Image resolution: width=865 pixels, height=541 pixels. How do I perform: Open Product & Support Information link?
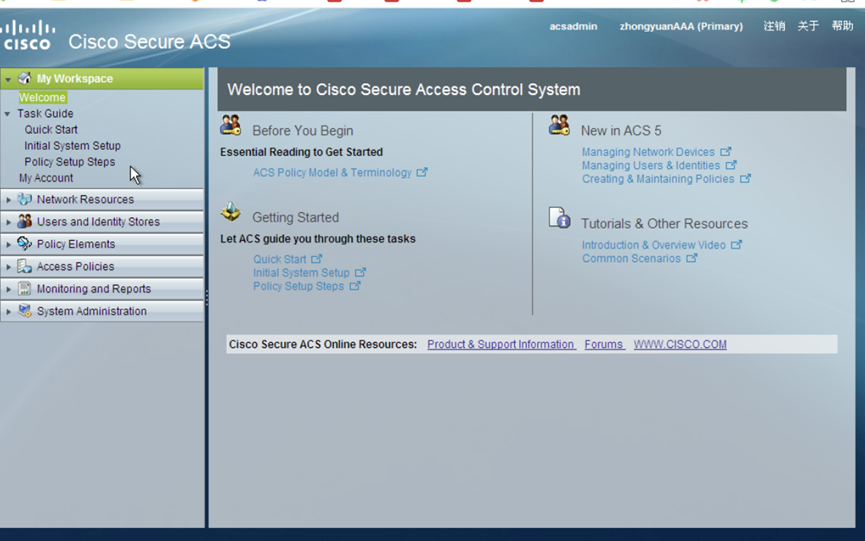(x=501, y=344)
